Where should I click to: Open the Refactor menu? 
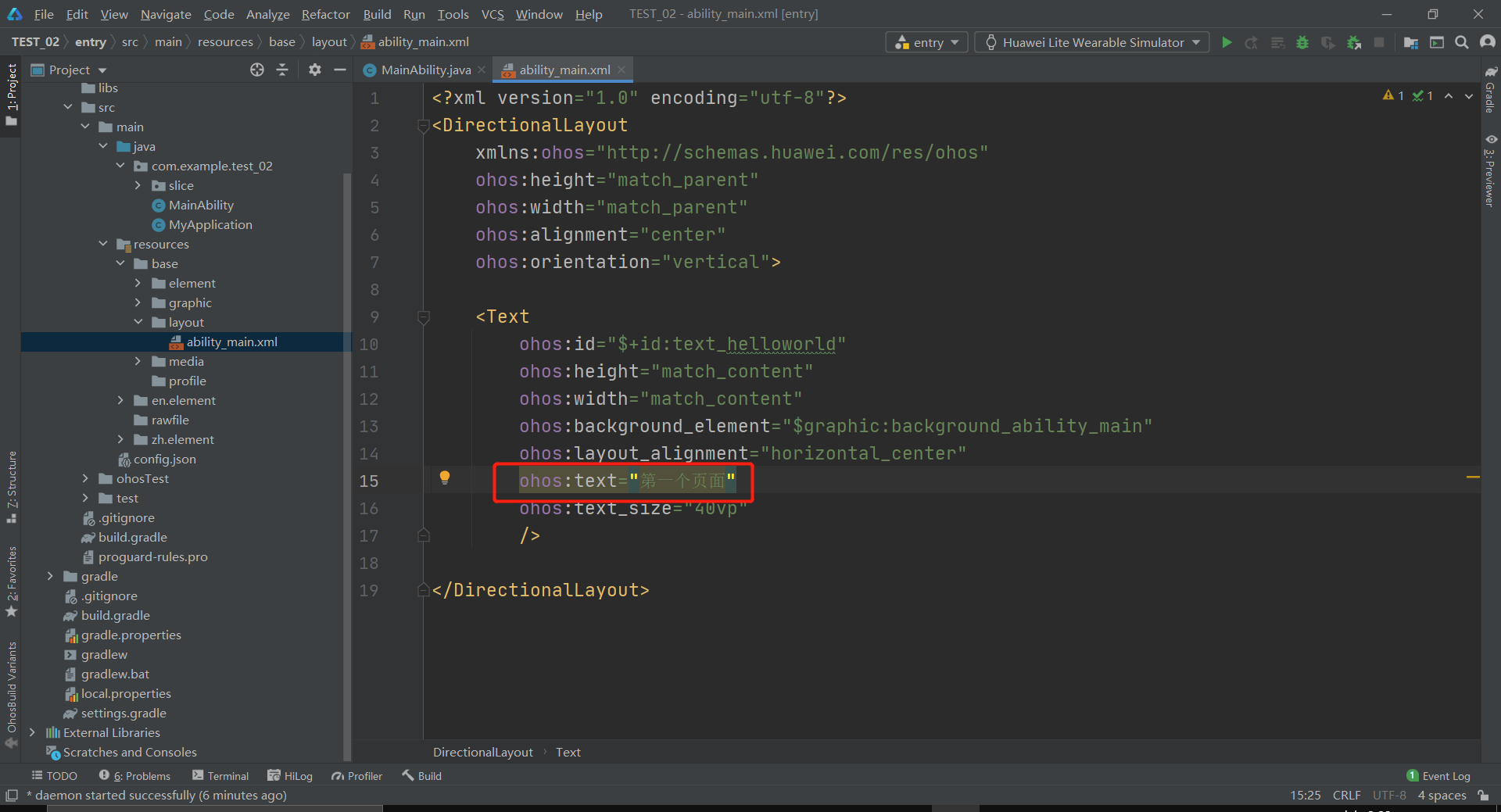coord(325,14)
